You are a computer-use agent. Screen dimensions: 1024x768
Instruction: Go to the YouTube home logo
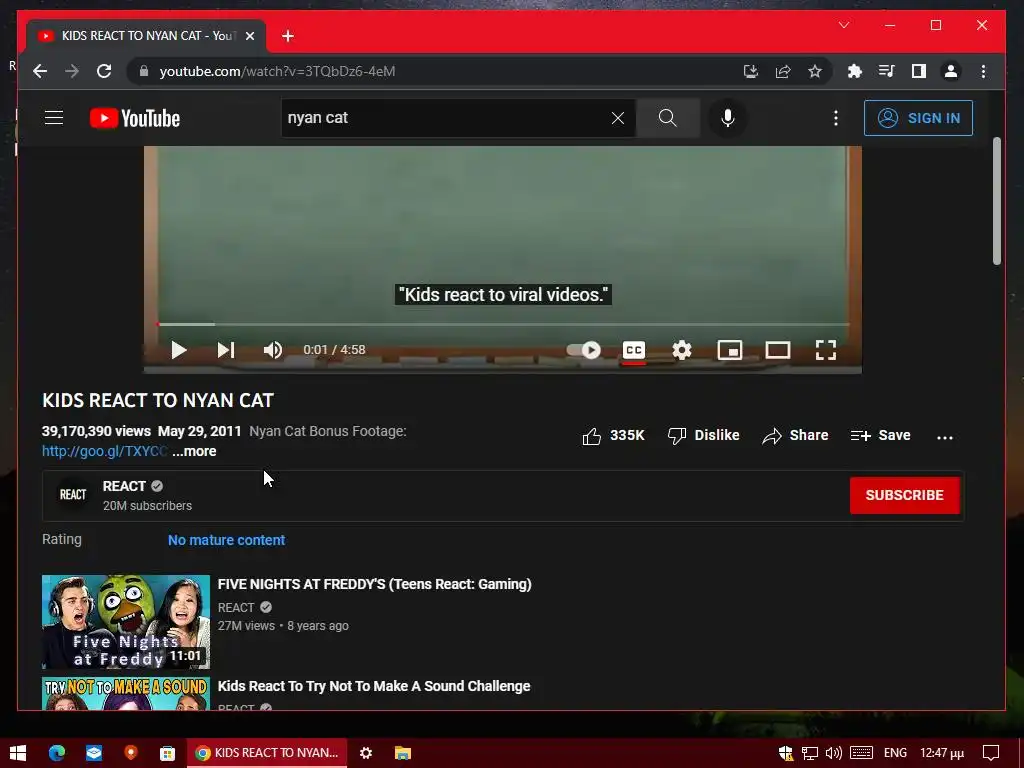[x=135, y=118]
